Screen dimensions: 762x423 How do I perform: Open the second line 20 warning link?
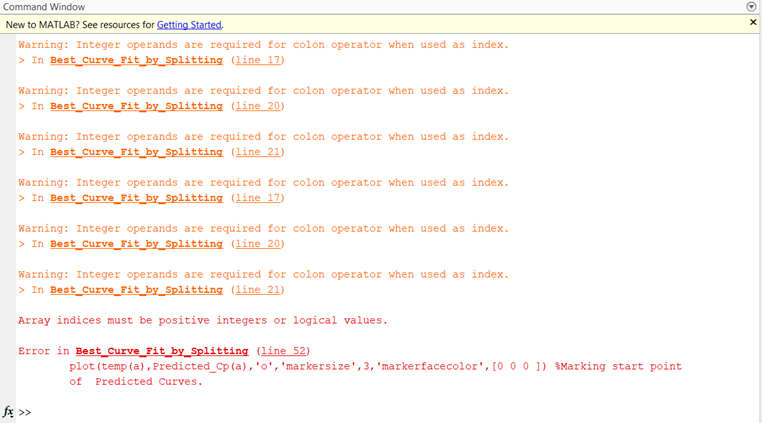tap(258, 244)
